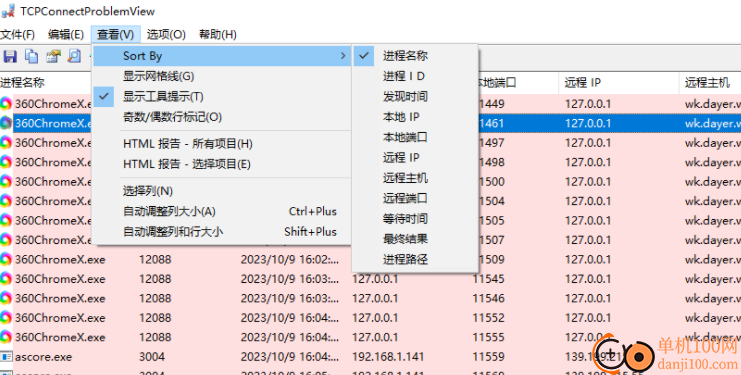This screenshot has height=375, width=741.
Task: Click local port cell 11552
Action: coord(489,318)
